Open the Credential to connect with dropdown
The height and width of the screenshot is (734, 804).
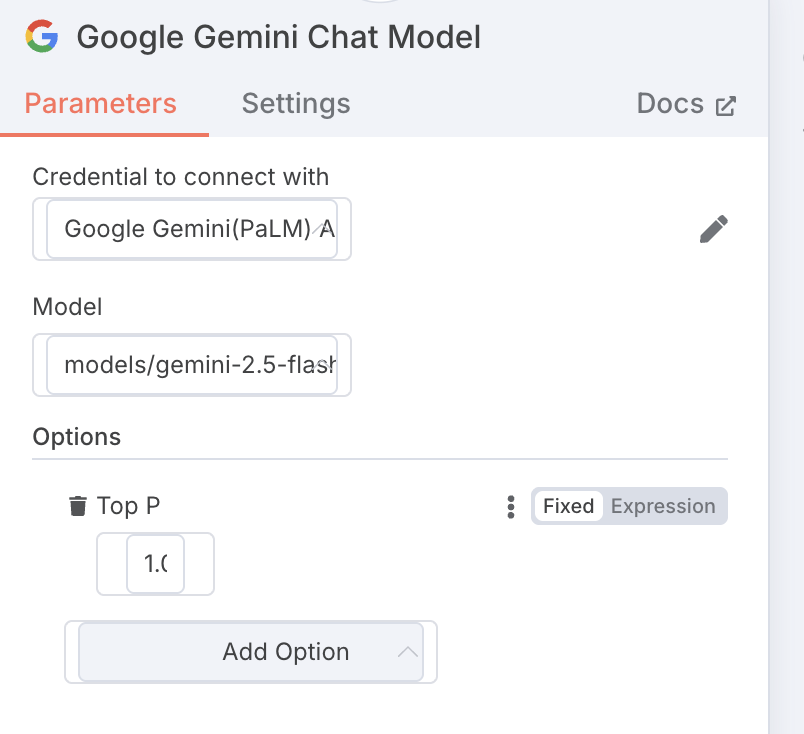[192, 229]
